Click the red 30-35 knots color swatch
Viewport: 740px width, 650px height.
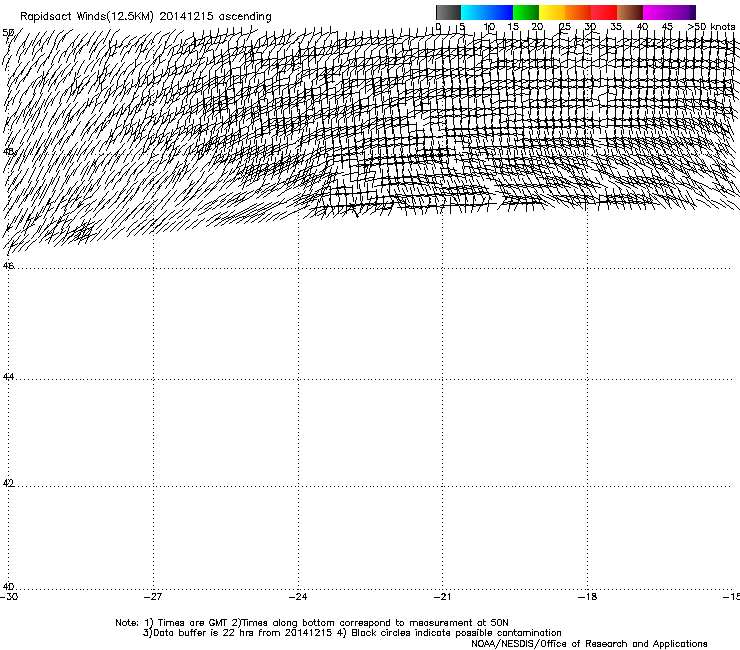(604, 12)
